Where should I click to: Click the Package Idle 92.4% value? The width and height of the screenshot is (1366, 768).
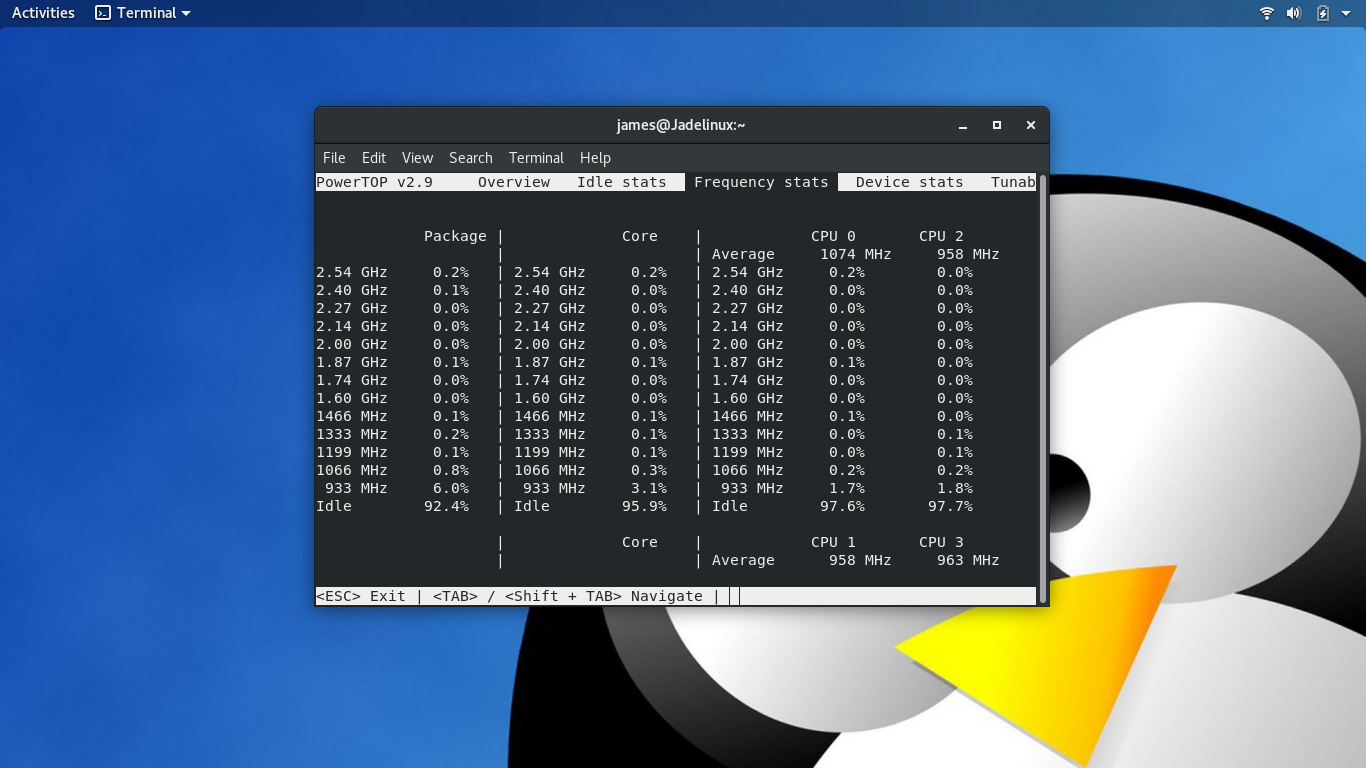[x=446, y=506]
